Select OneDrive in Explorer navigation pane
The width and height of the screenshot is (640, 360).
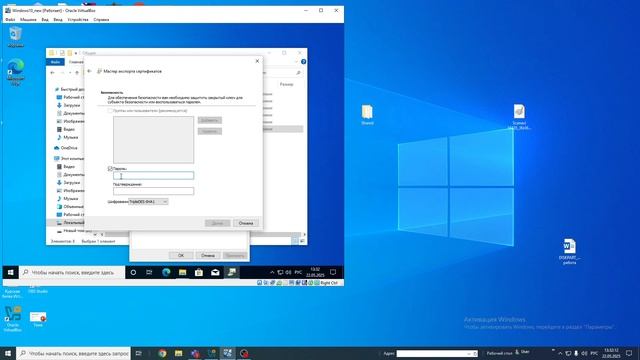point(69,148)
